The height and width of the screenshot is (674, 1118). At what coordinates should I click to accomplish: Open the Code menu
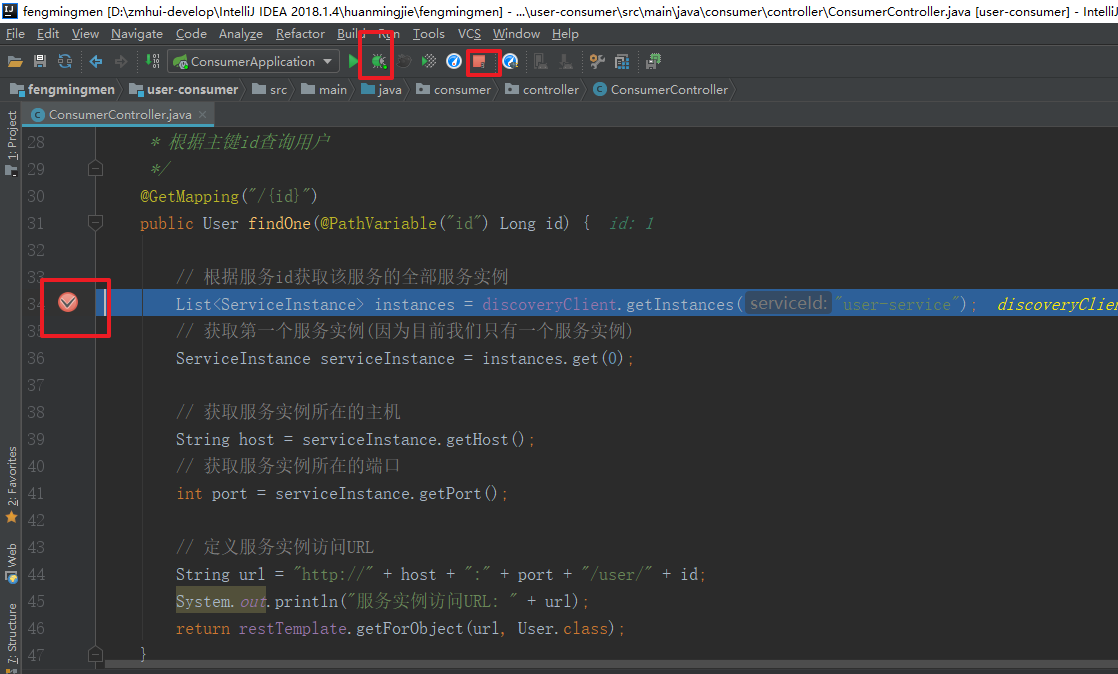(191, 34)
